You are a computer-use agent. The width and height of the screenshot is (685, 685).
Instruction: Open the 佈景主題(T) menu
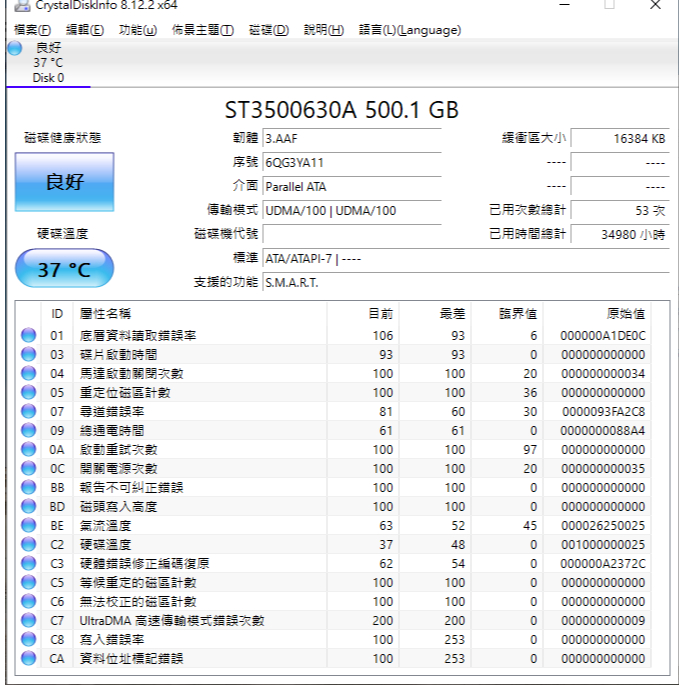point(203,30)
